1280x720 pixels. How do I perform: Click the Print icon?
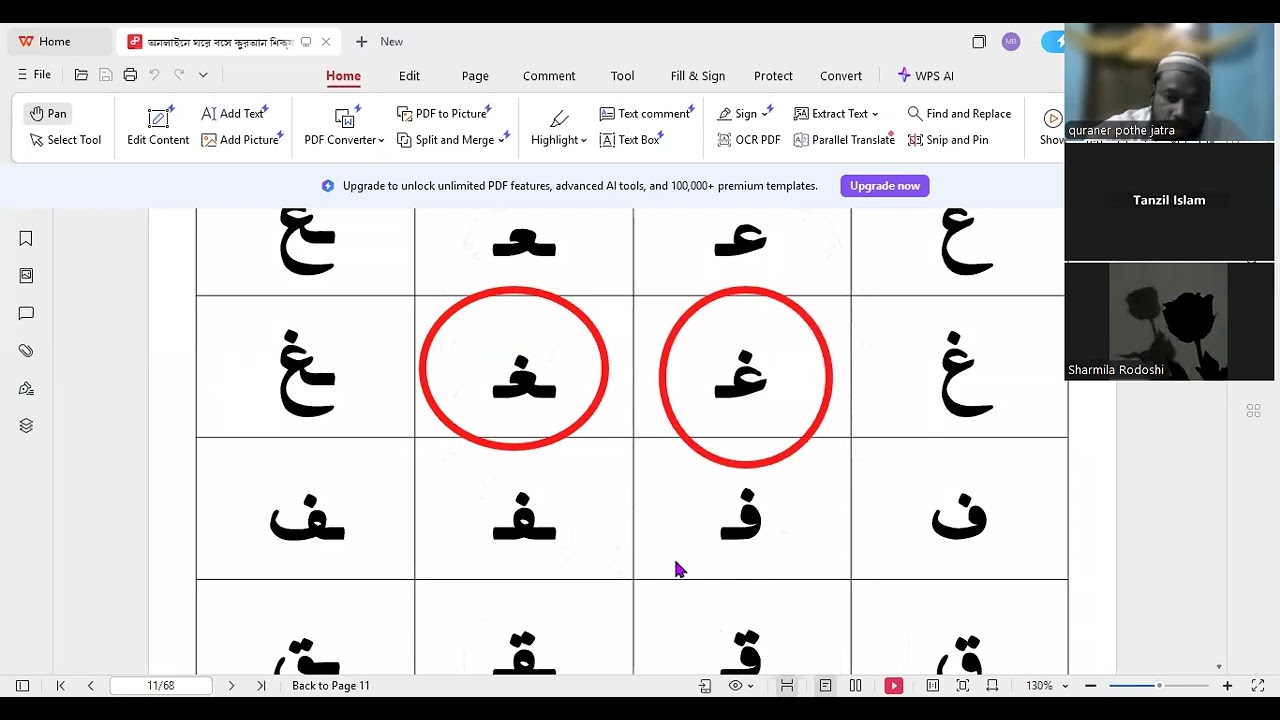pos(130,75)
